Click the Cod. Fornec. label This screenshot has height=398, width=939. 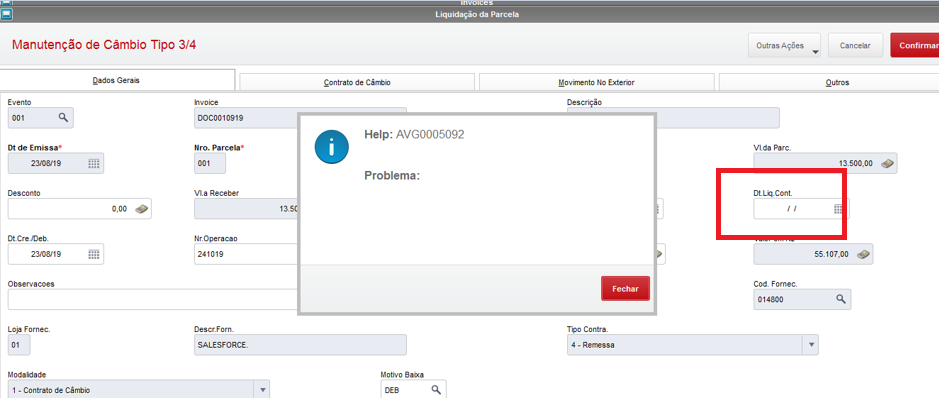pyautogui.click(x=775, y=284)
